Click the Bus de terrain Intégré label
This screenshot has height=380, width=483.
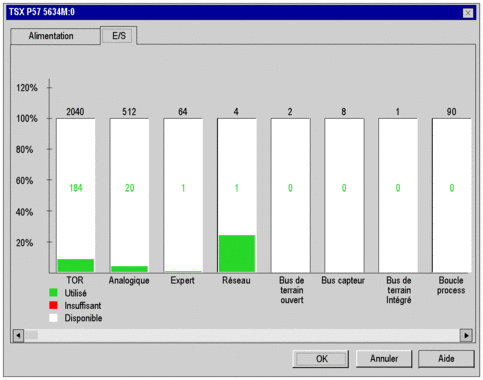point(399,290)
